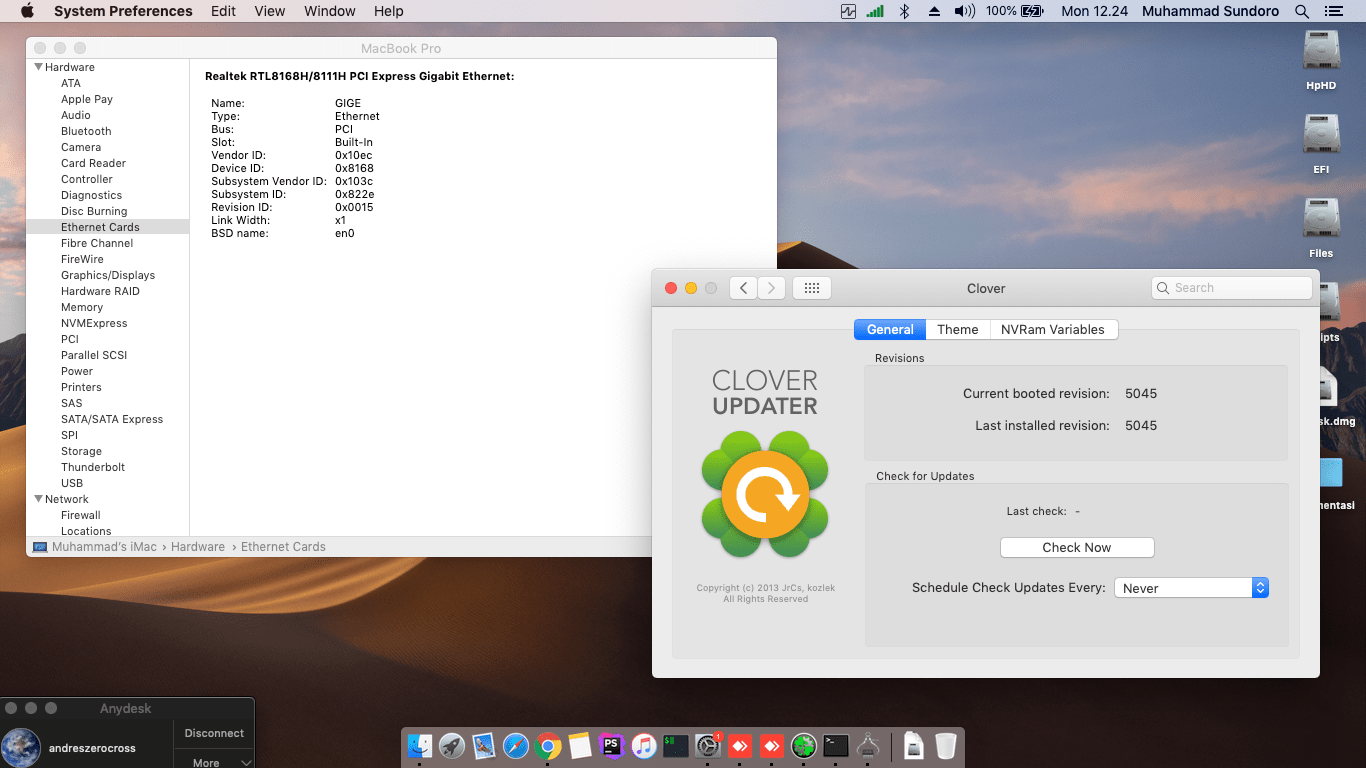Open the HpHD drive on desktop
This screenshot has height=768, width=1366.
pyautogui.click(x=1321, y=51)
